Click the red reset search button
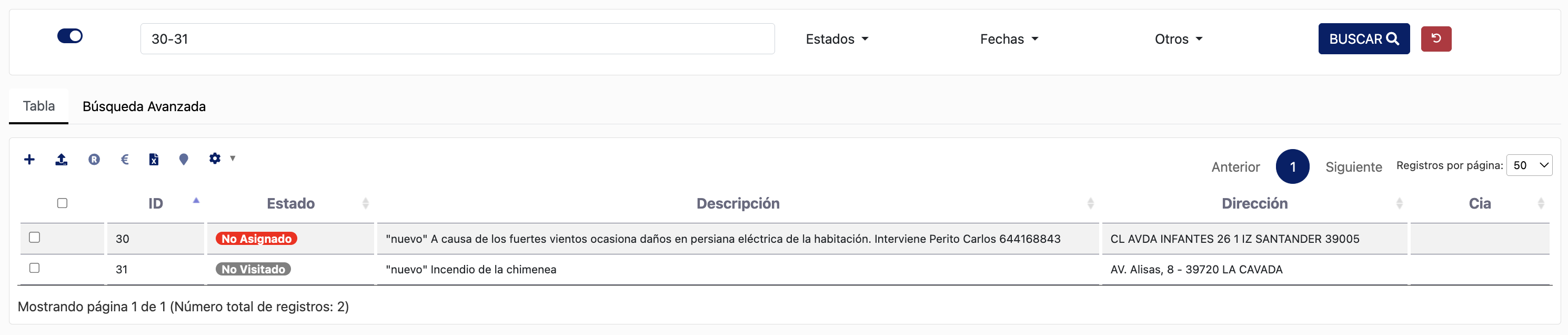 [1436, 39]
